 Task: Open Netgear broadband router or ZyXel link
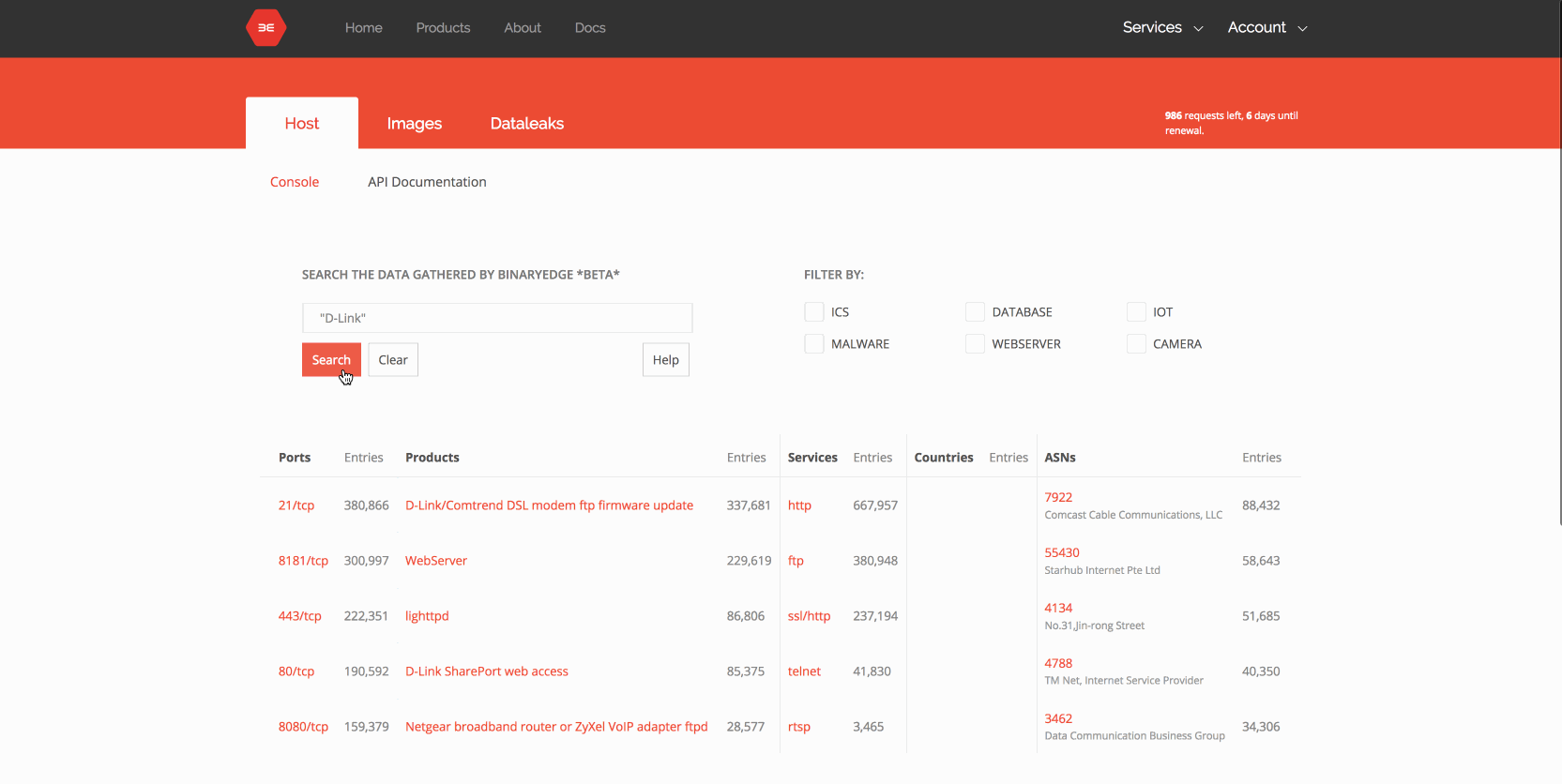[x=556, y=727]
